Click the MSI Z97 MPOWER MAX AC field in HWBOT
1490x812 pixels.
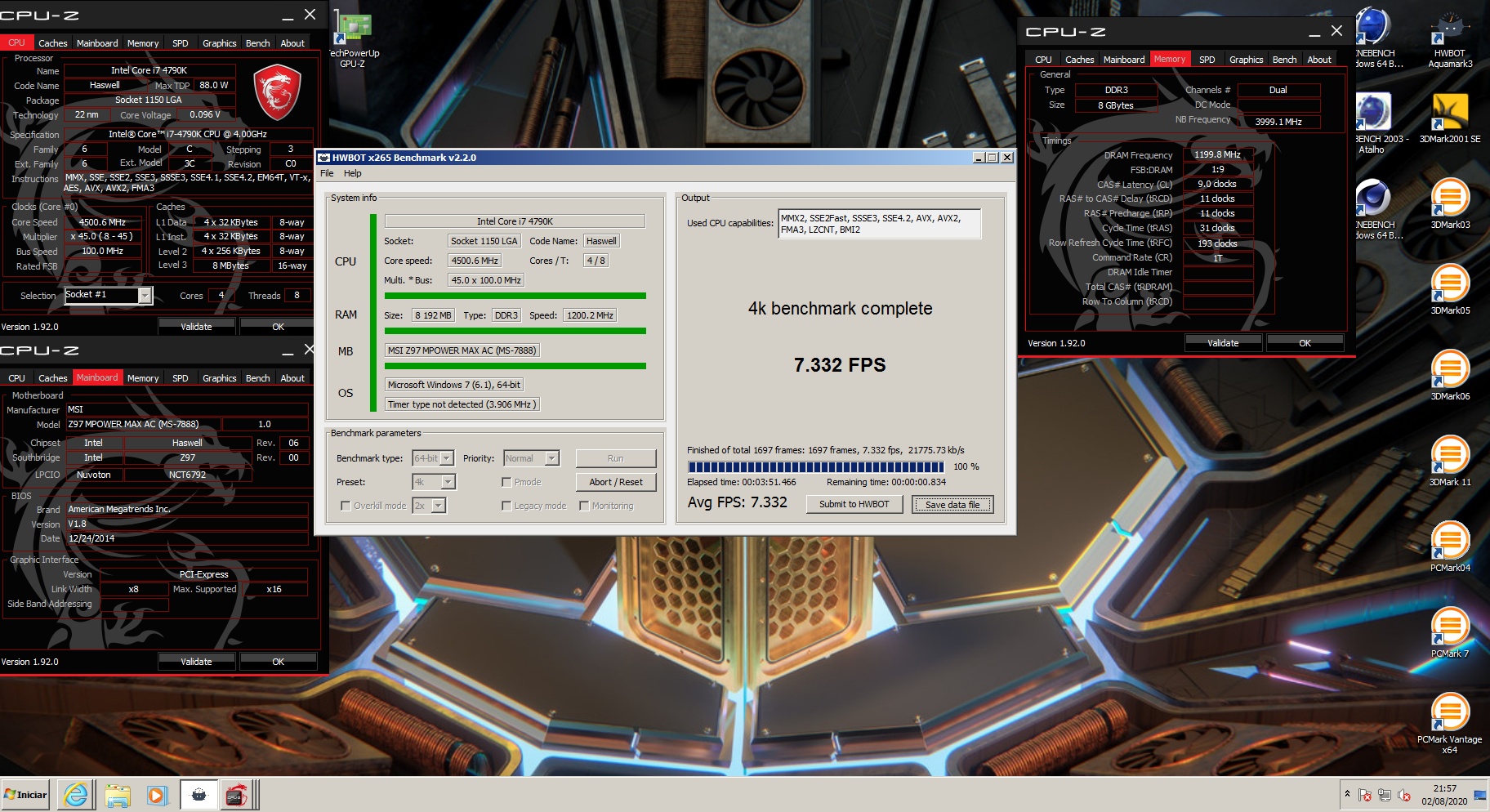pyautogui.click(x=462, y=350)
